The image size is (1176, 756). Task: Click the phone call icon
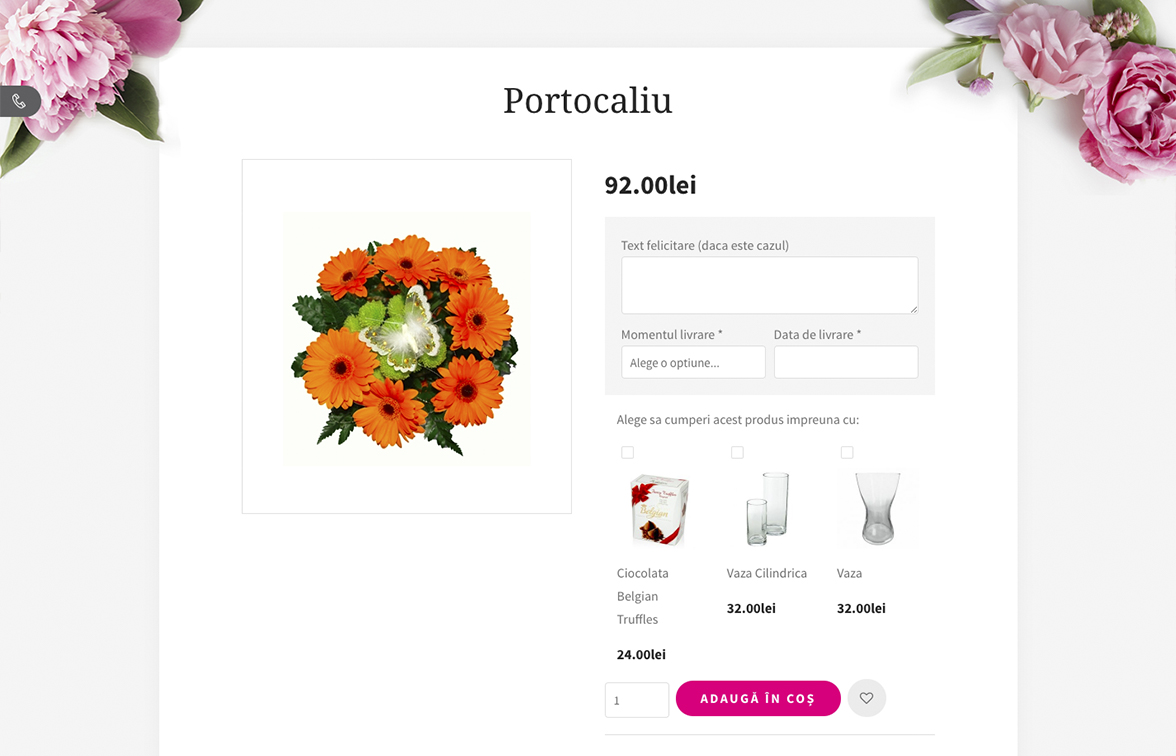coord(19,101)
